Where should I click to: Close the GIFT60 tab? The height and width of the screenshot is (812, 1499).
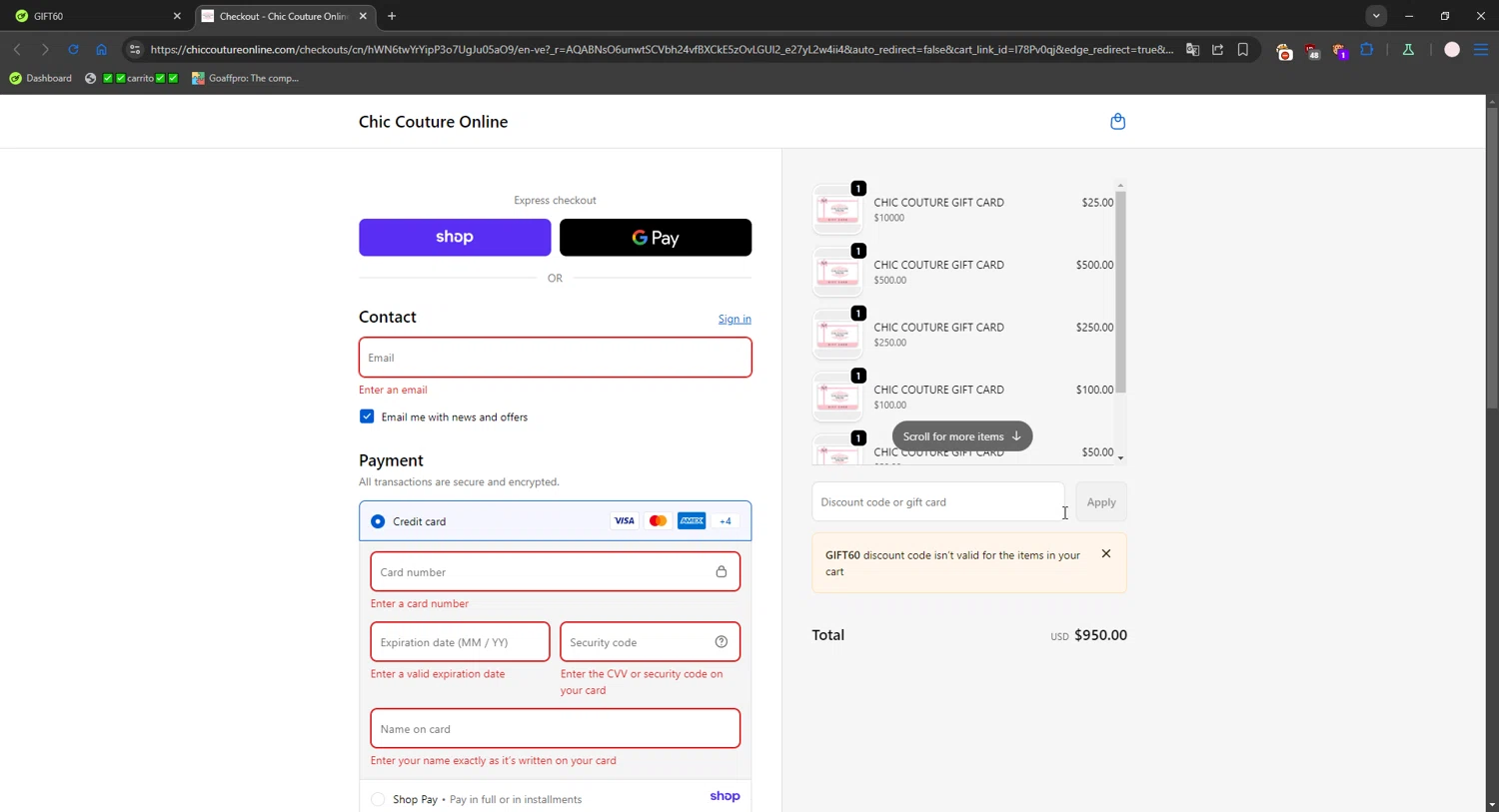pos(177,16)
